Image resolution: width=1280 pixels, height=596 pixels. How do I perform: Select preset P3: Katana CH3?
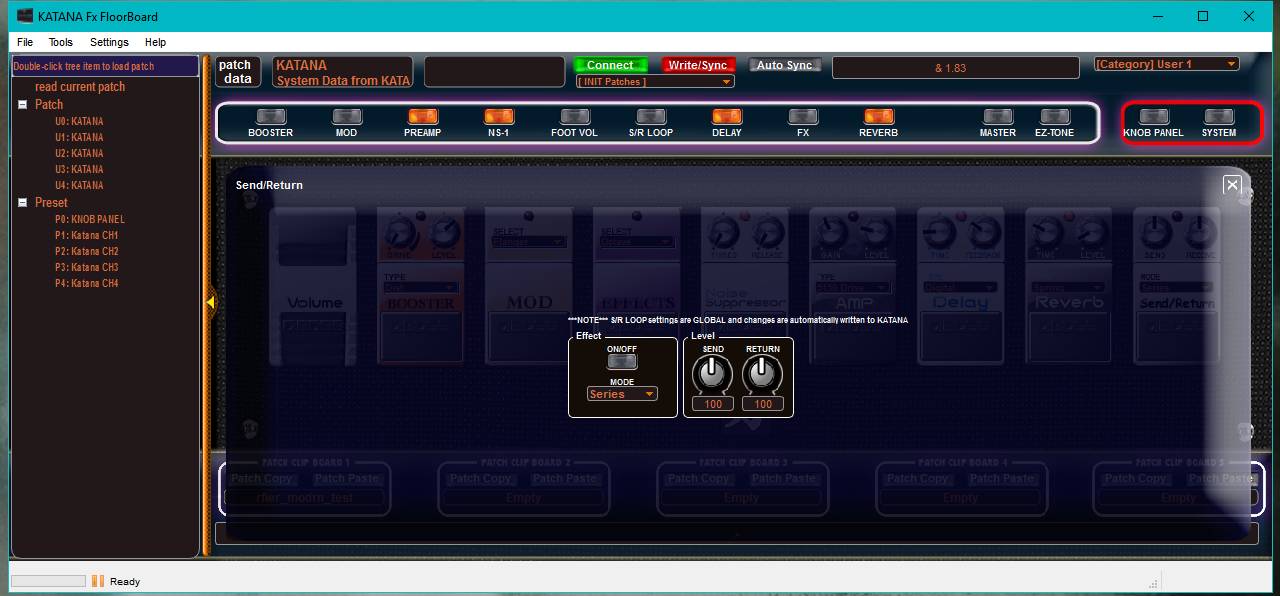click(87, 267)
